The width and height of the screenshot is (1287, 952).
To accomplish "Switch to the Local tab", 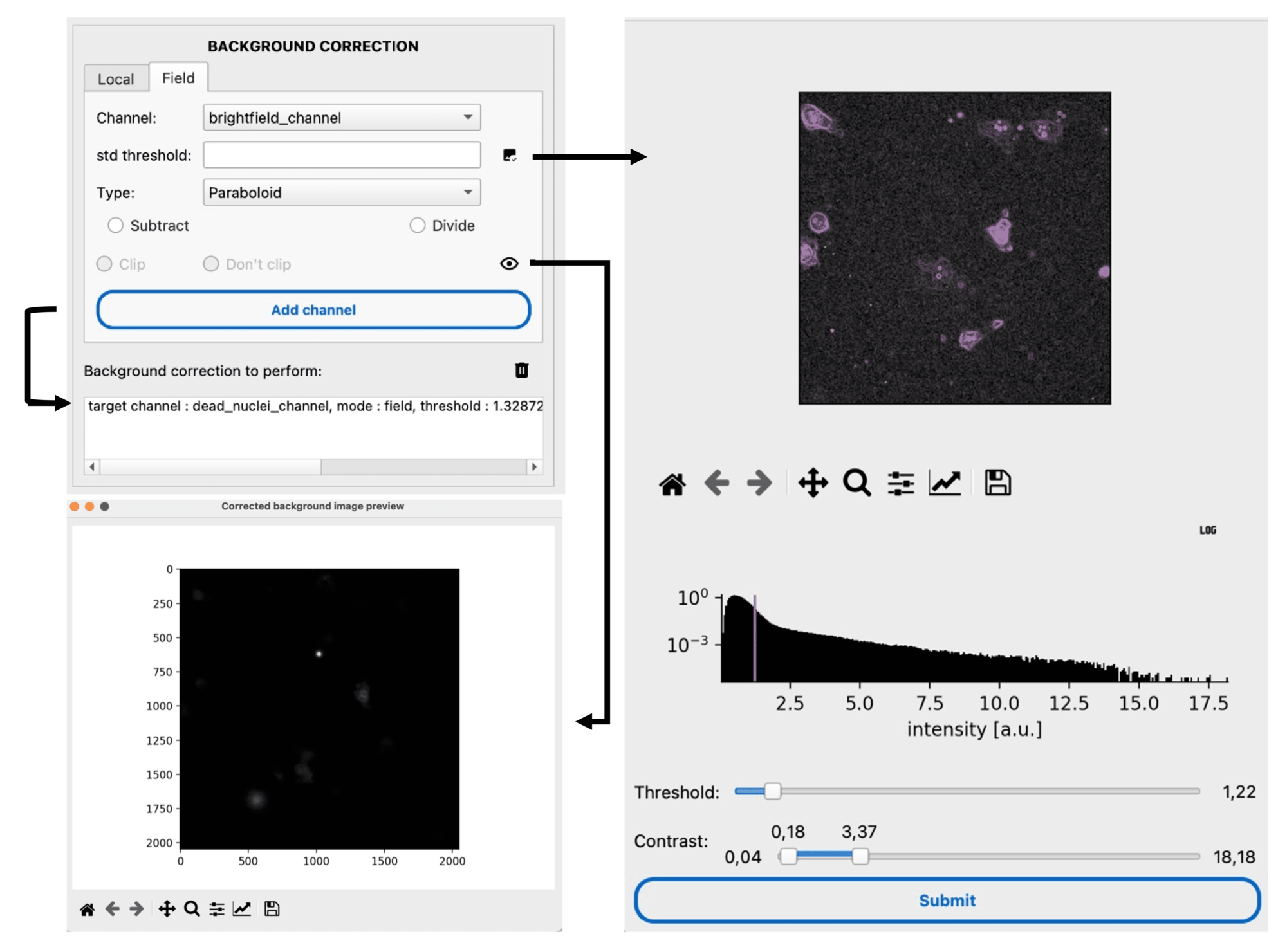I will tap(116, 78).
